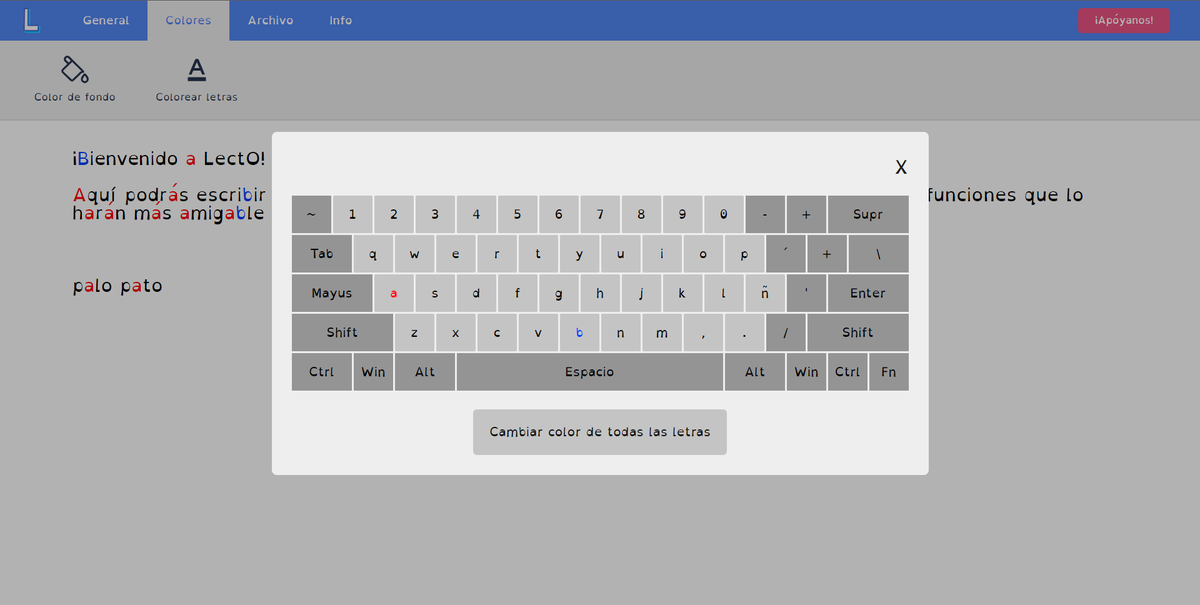Close the keyboard dialog with the X
1200x605 pixels.
(901, 167)
